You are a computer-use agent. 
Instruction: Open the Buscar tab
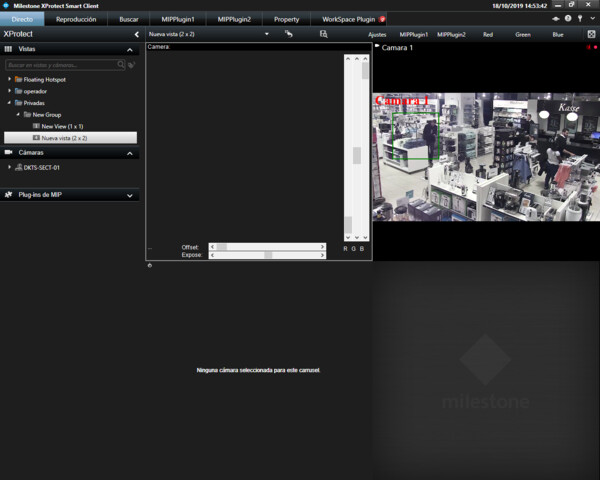tap(129, 19)
